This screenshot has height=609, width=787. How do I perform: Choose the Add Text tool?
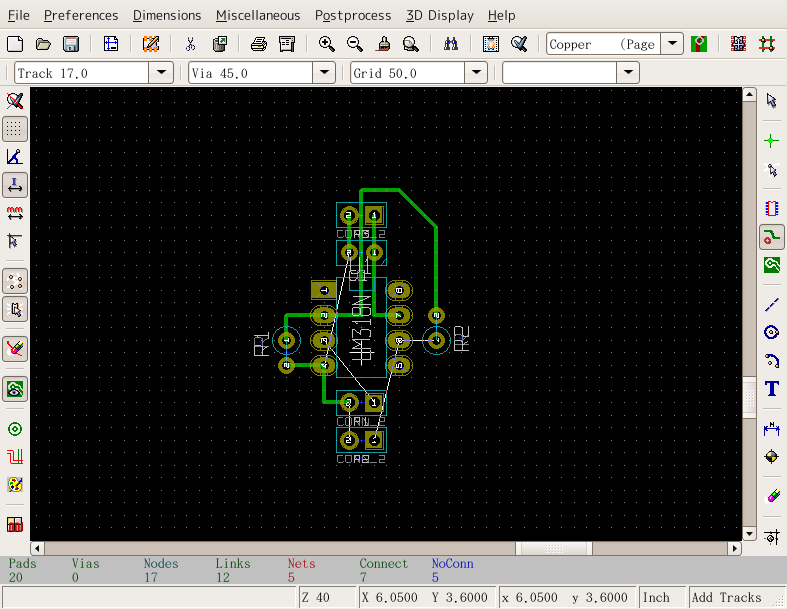[771, 389]
